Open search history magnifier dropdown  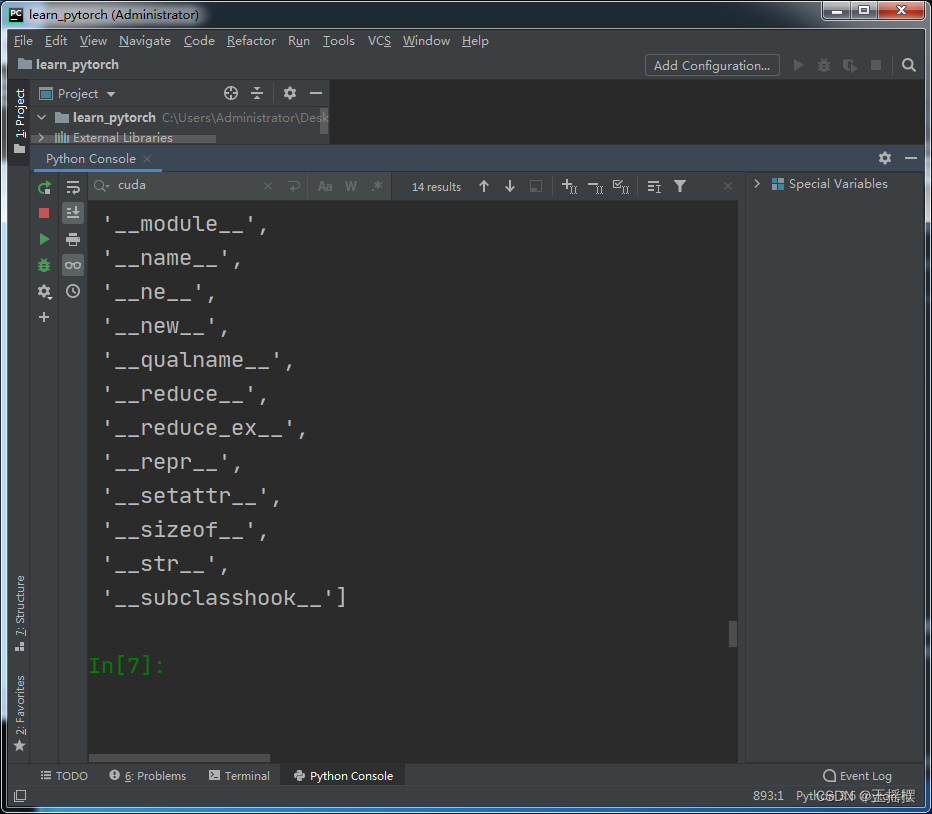coord(101,186)
